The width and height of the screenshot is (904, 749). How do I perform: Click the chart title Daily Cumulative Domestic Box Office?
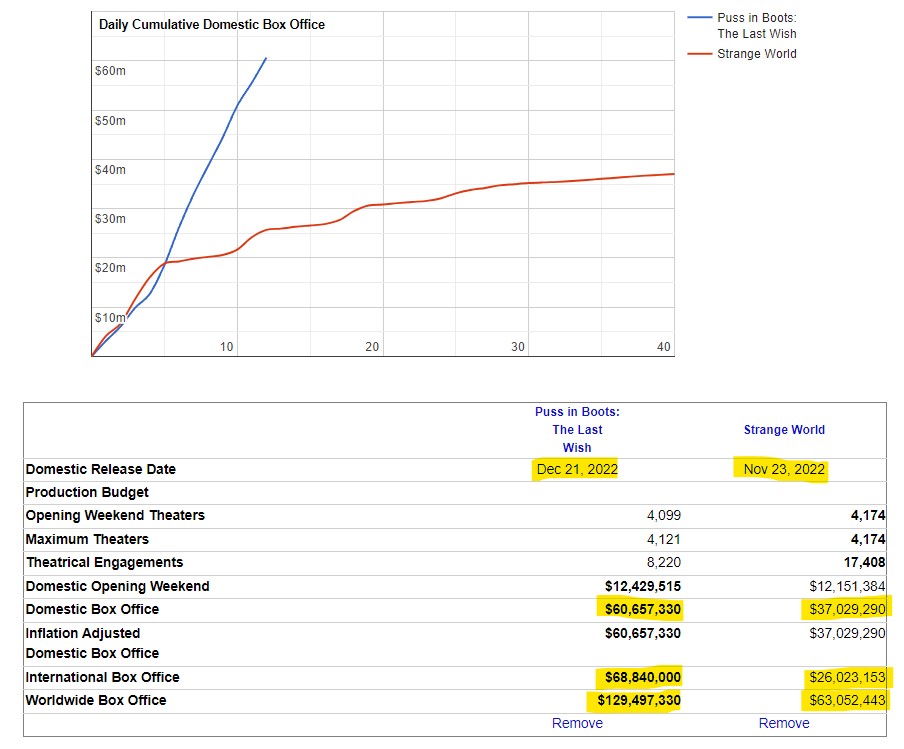pos(212,24)
